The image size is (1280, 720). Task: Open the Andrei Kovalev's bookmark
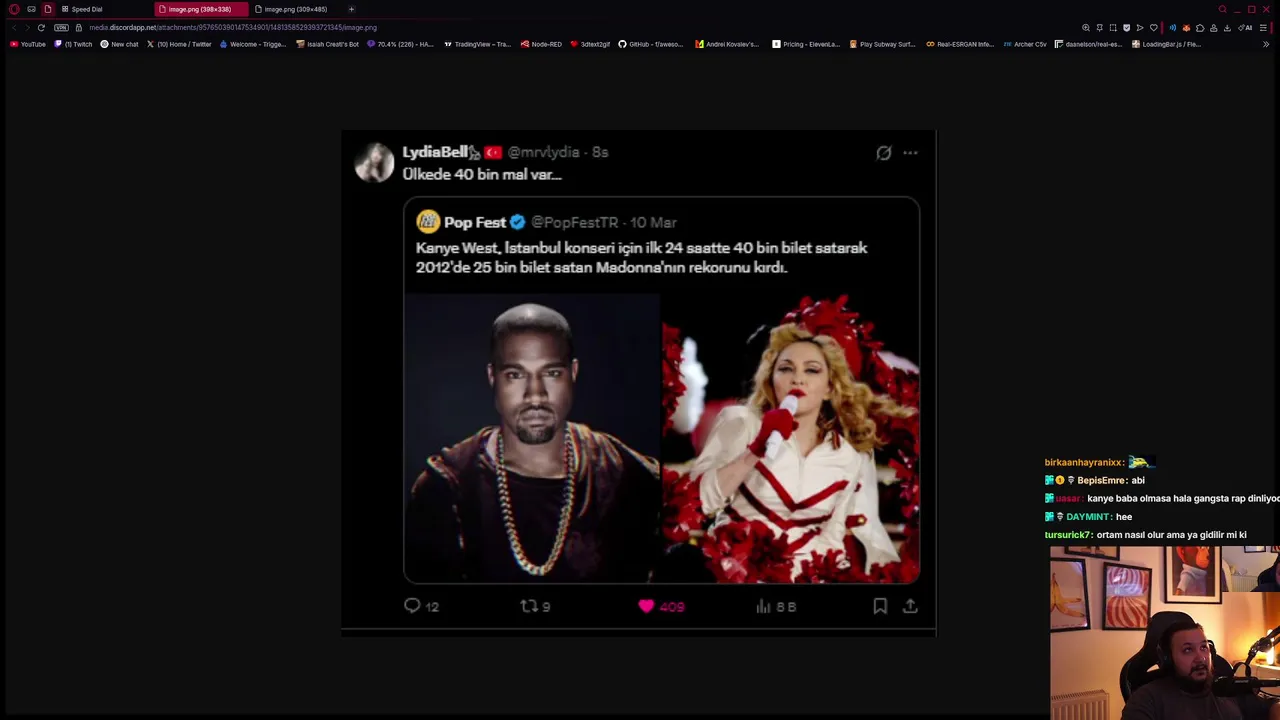point(727,44)
